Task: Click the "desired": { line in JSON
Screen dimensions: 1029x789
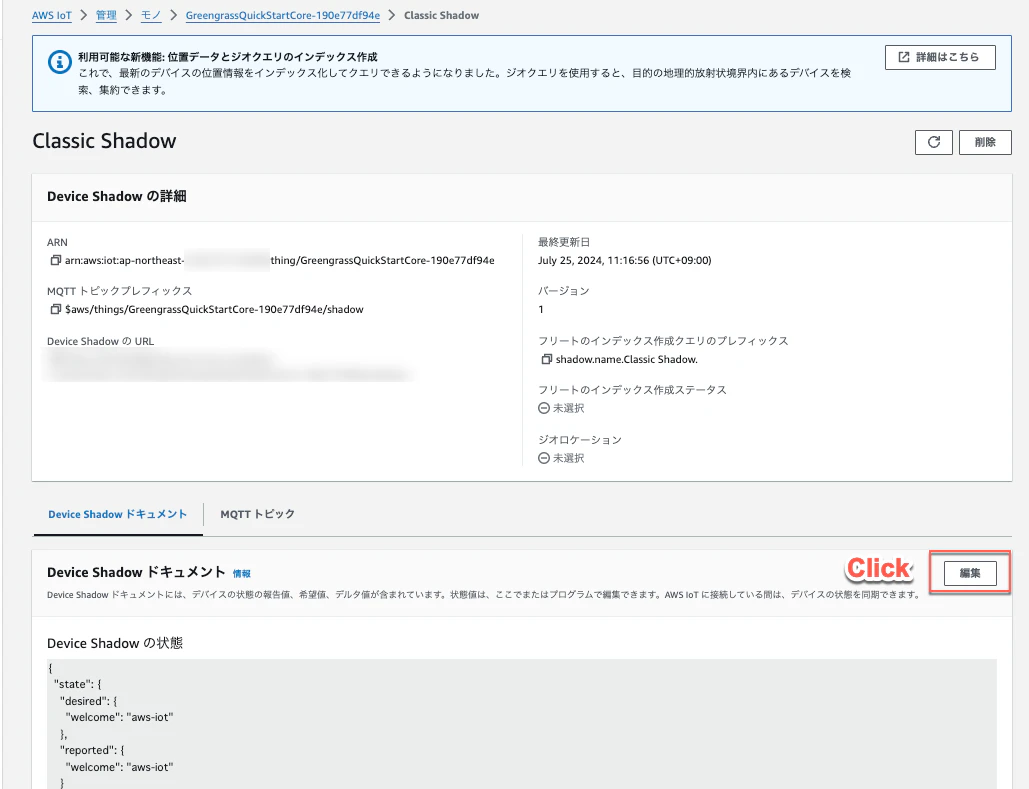Action: point(89,701)
